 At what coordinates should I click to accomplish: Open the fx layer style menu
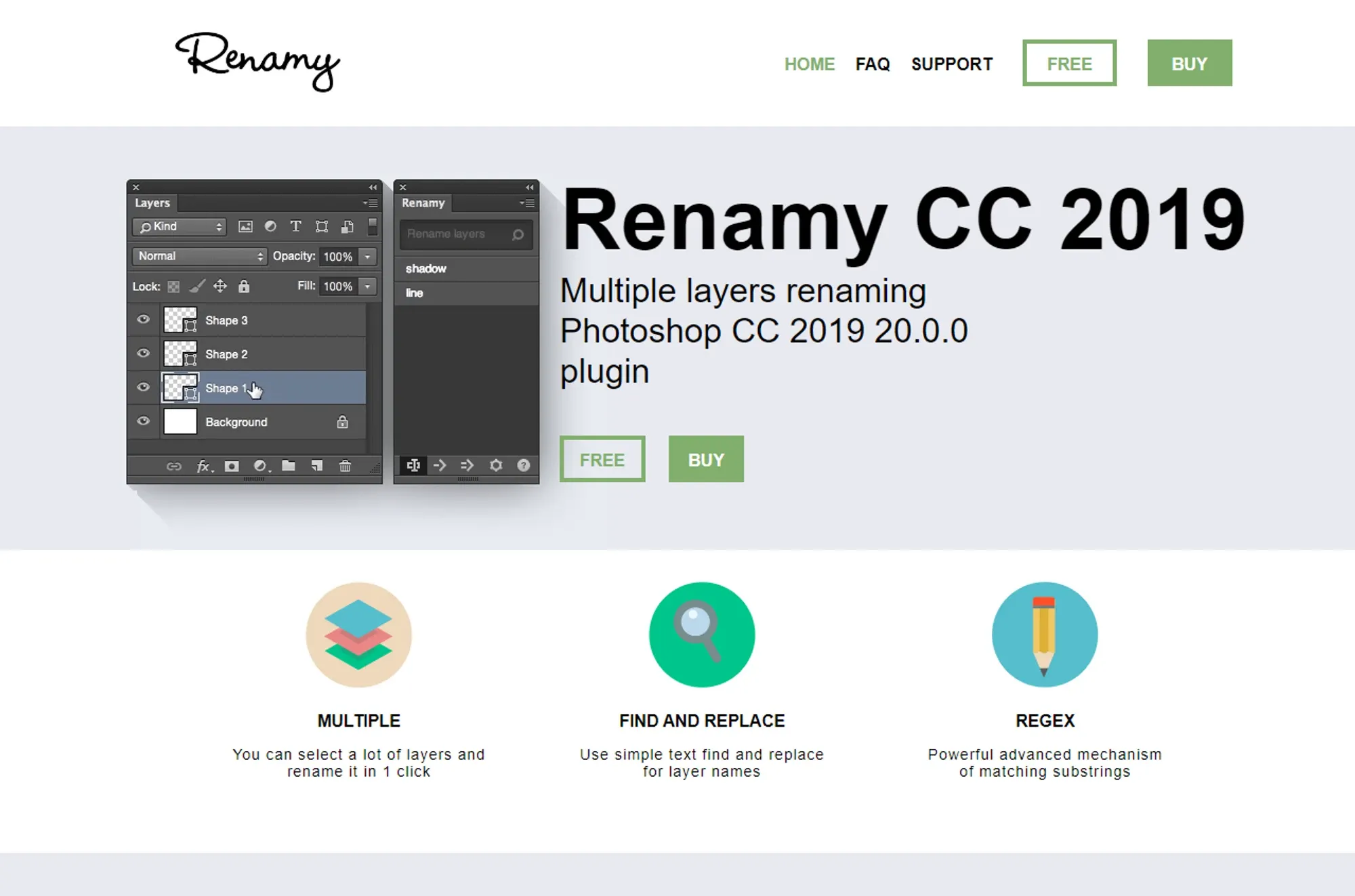coord(205,466)
